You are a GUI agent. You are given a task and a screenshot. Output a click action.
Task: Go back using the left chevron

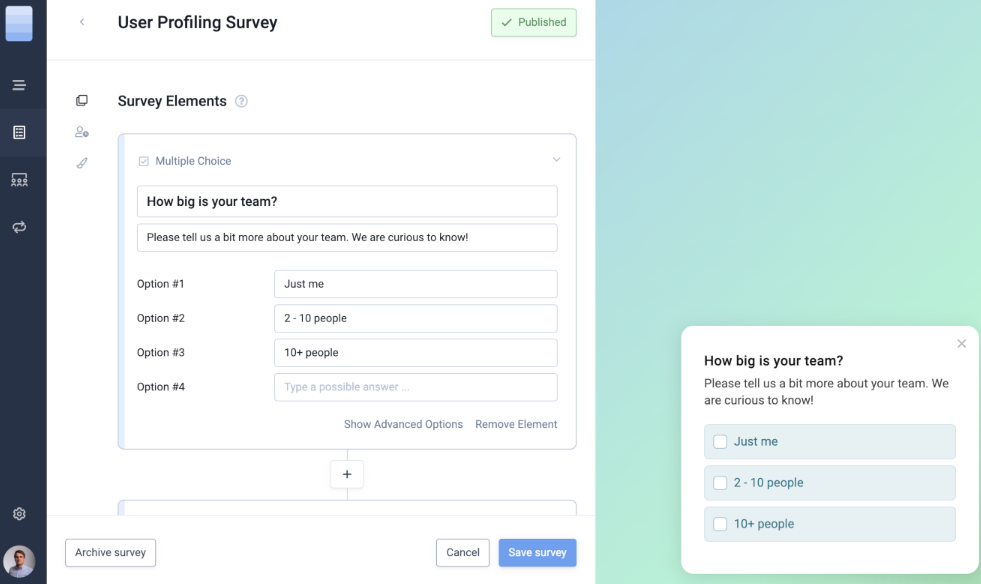[82, 22]
